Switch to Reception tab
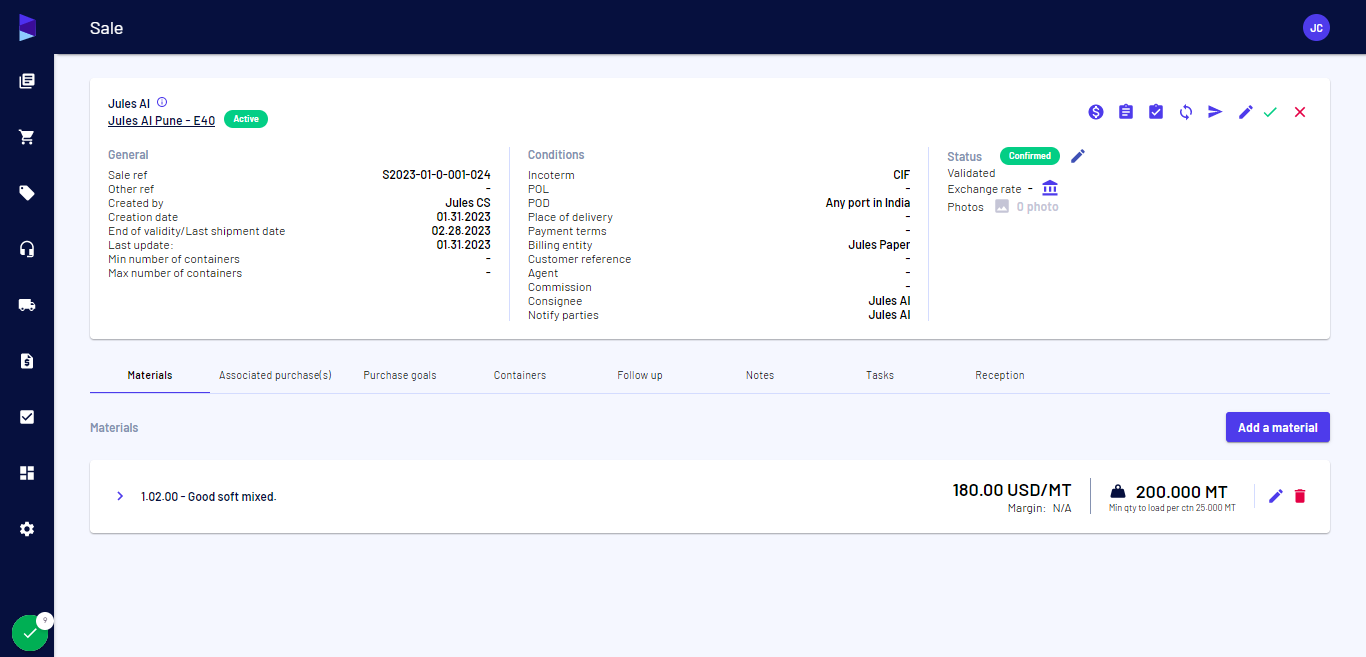 coord(1000,375)
